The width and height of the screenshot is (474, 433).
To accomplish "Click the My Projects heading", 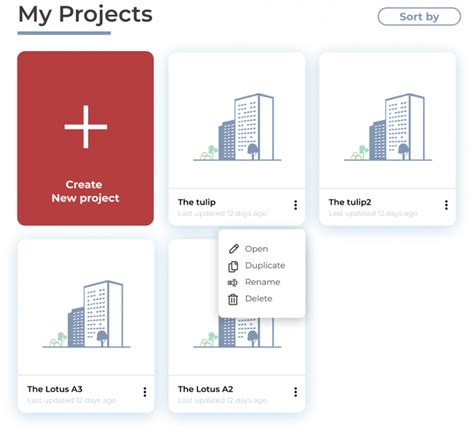I will [85, 14].
